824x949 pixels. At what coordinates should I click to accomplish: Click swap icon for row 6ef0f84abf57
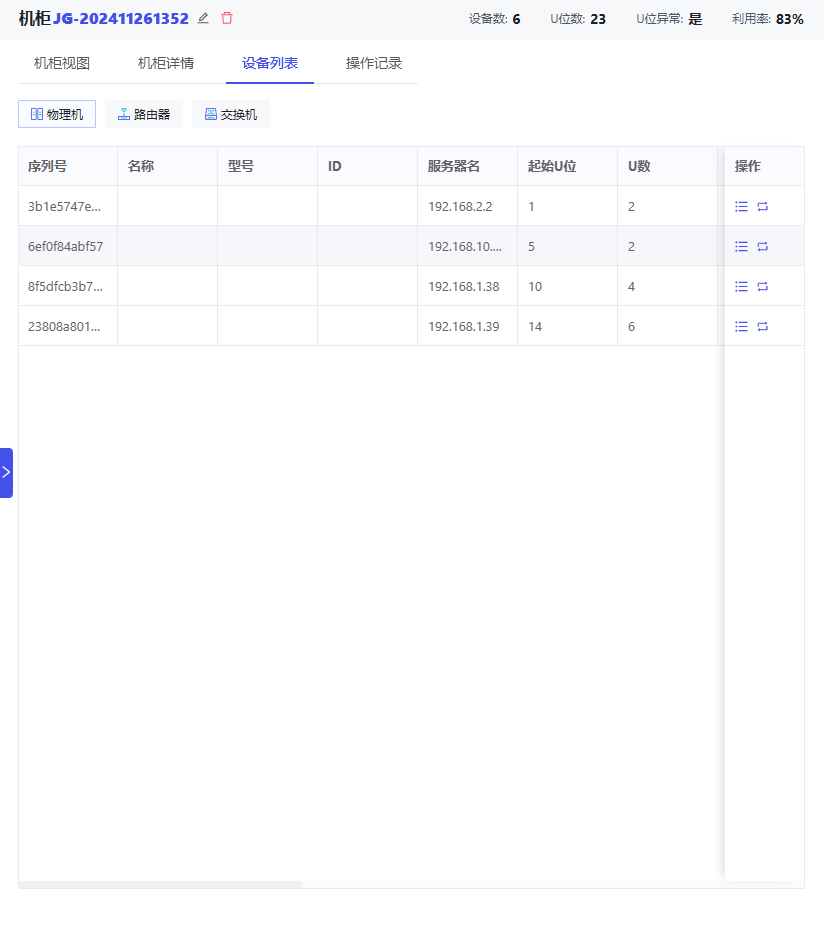[x=763, y=246]
